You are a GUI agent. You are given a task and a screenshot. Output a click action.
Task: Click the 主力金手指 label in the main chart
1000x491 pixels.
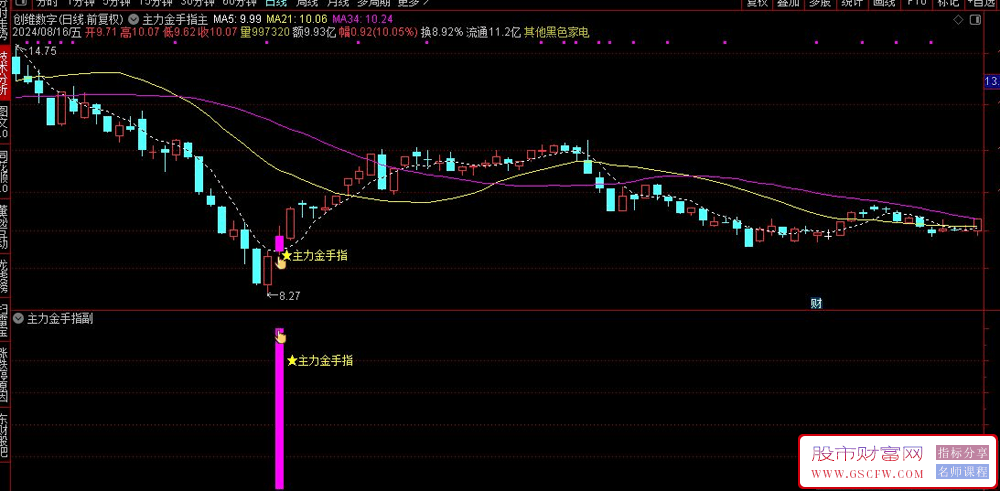(x=320, y=256)
